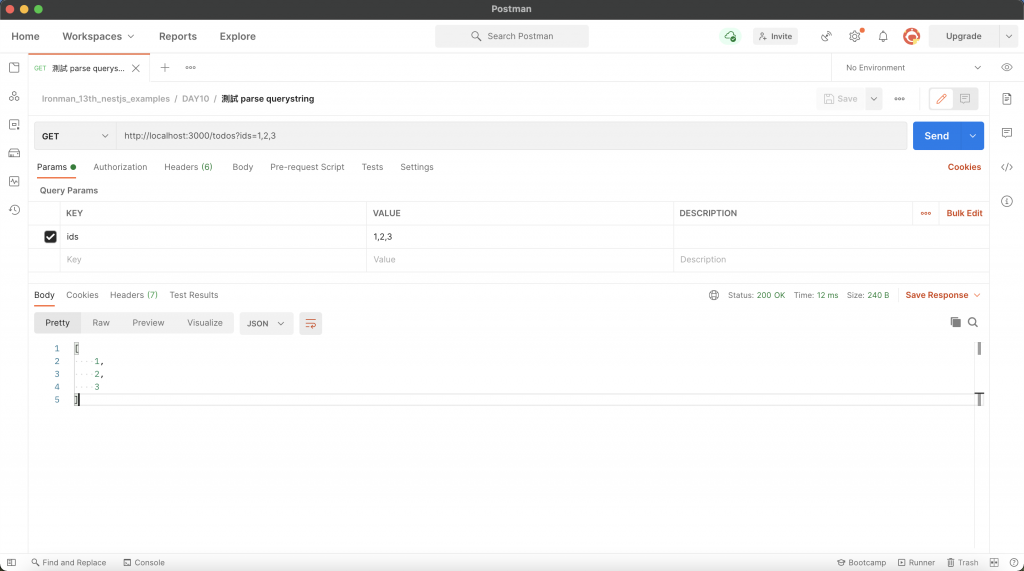Open the Cookies link
1024x571 pixels.
pos(964,167)
